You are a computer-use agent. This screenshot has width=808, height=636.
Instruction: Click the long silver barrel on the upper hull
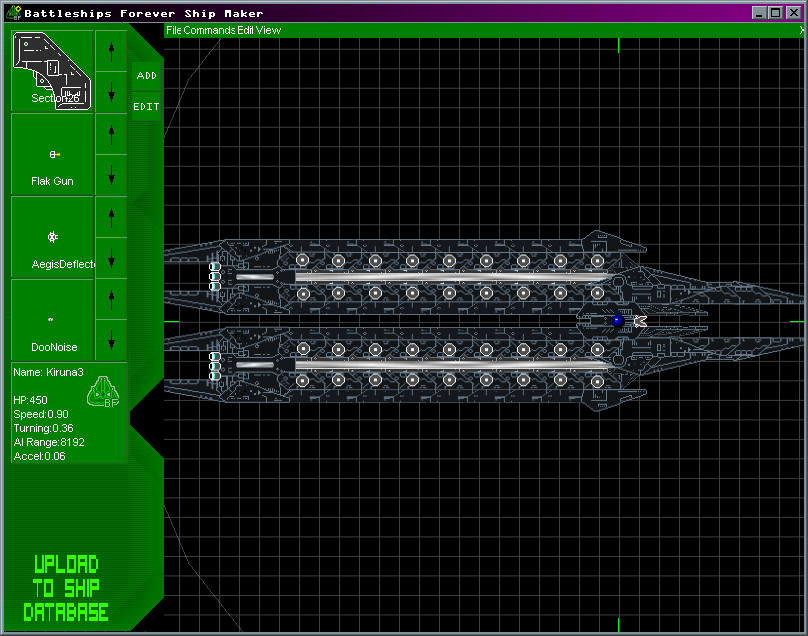(452, 277)
